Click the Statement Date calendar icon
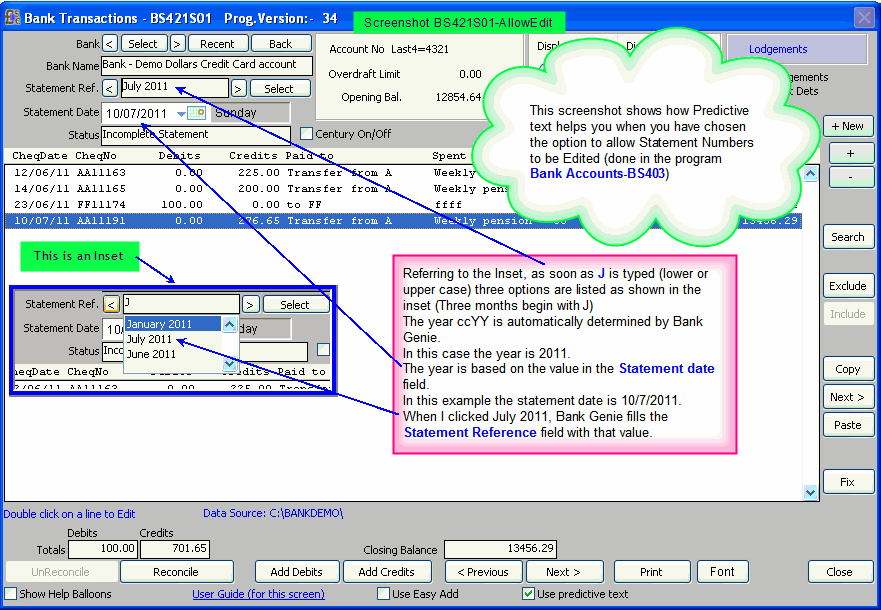The image size is (881, 610). click(x=196, y=113)
